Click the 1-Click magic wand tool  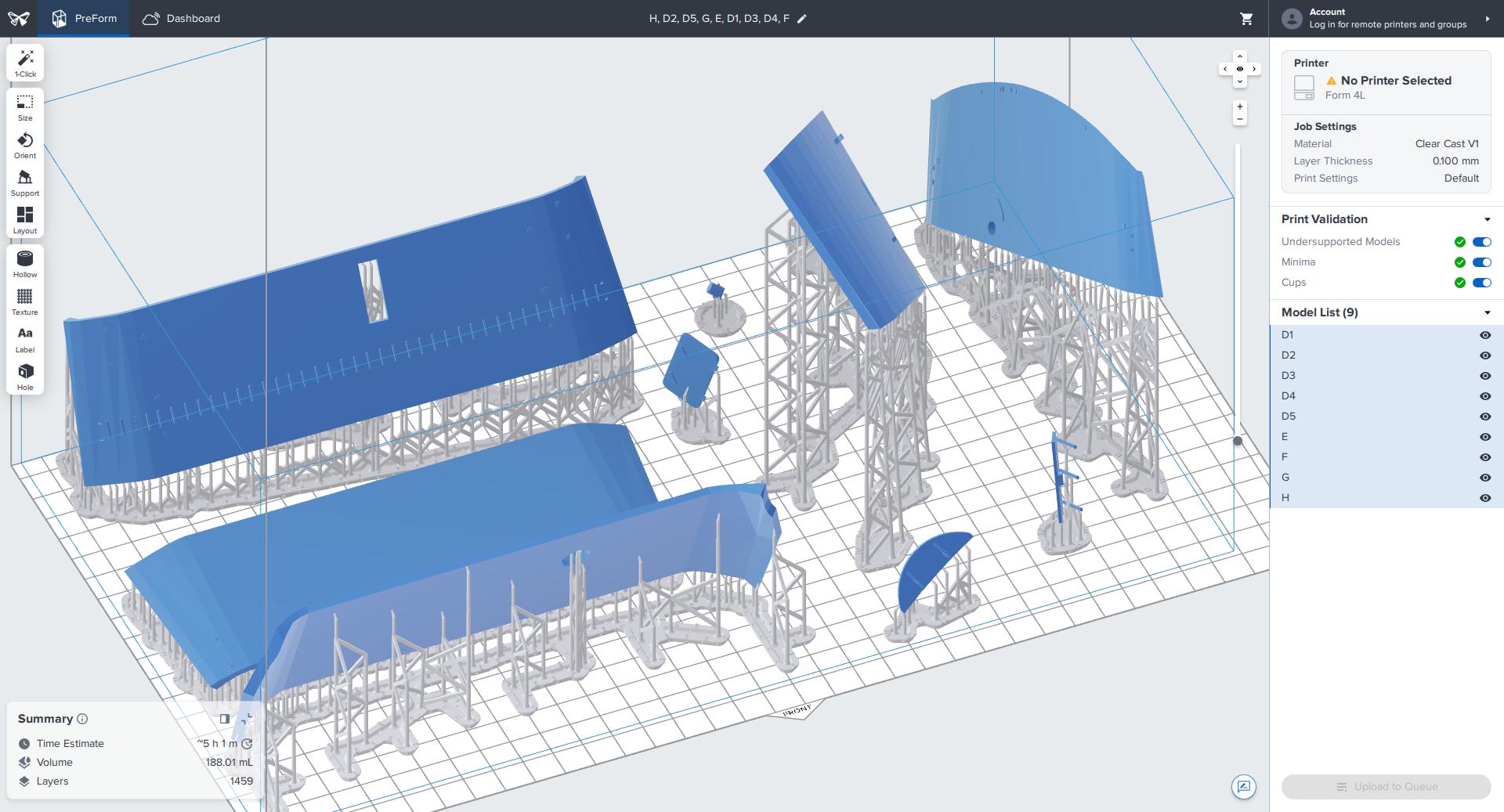tap(25, 63)
